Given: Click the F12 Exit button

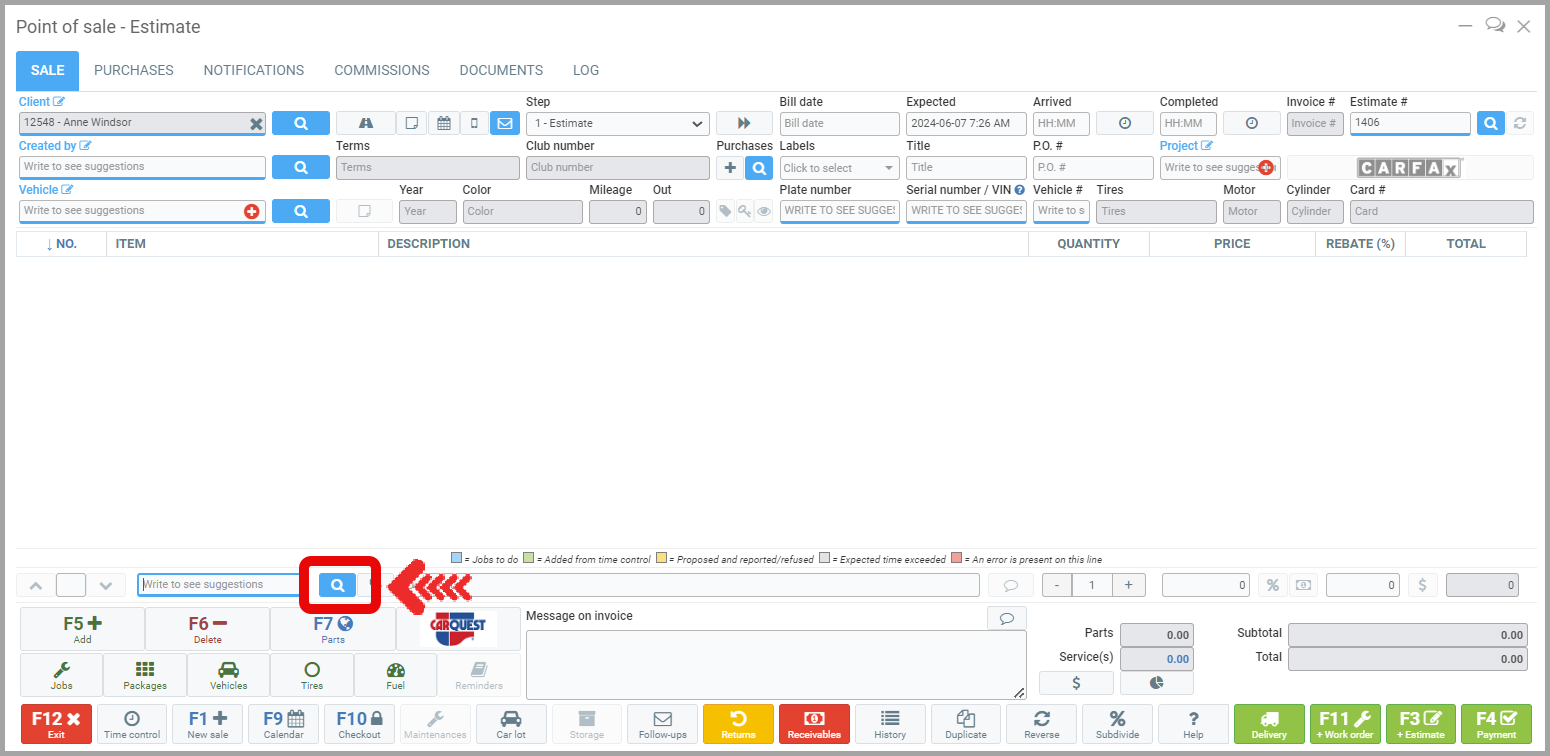Looking at the screenshot, I should [56, 724].
